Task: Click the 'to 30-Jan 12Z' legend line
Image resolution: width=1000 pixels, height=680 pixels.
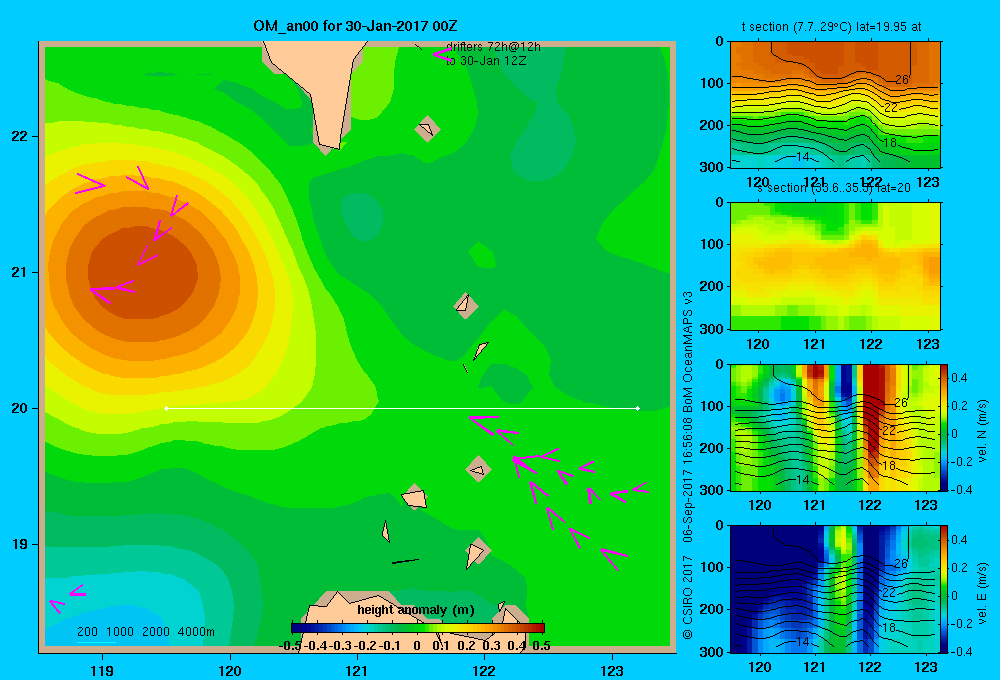Action: 486,61
